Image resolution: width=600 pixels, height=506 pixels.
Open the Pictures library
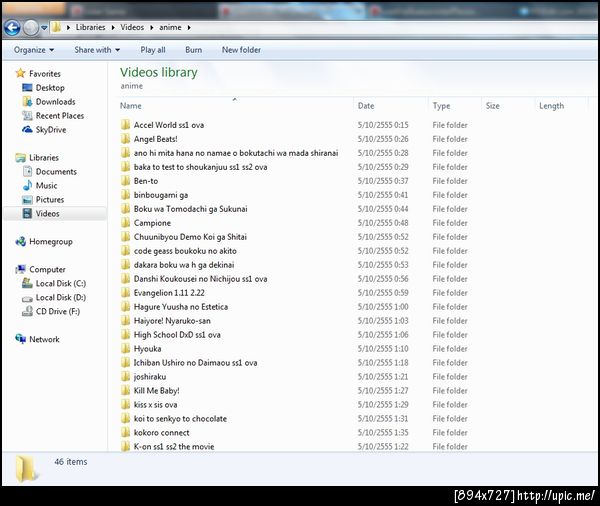coord(50,199)
